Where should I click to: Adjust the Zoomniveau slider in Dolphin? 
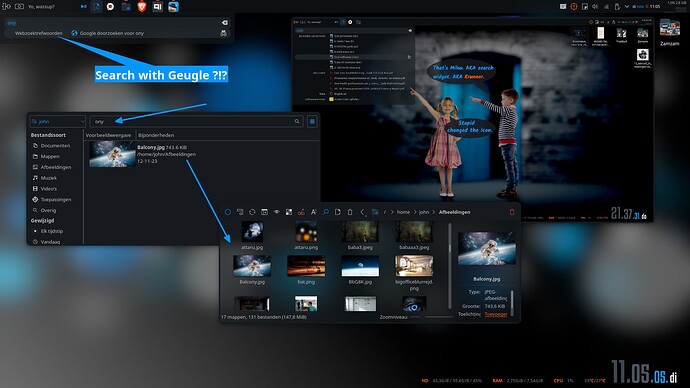[x=432, y=317]
